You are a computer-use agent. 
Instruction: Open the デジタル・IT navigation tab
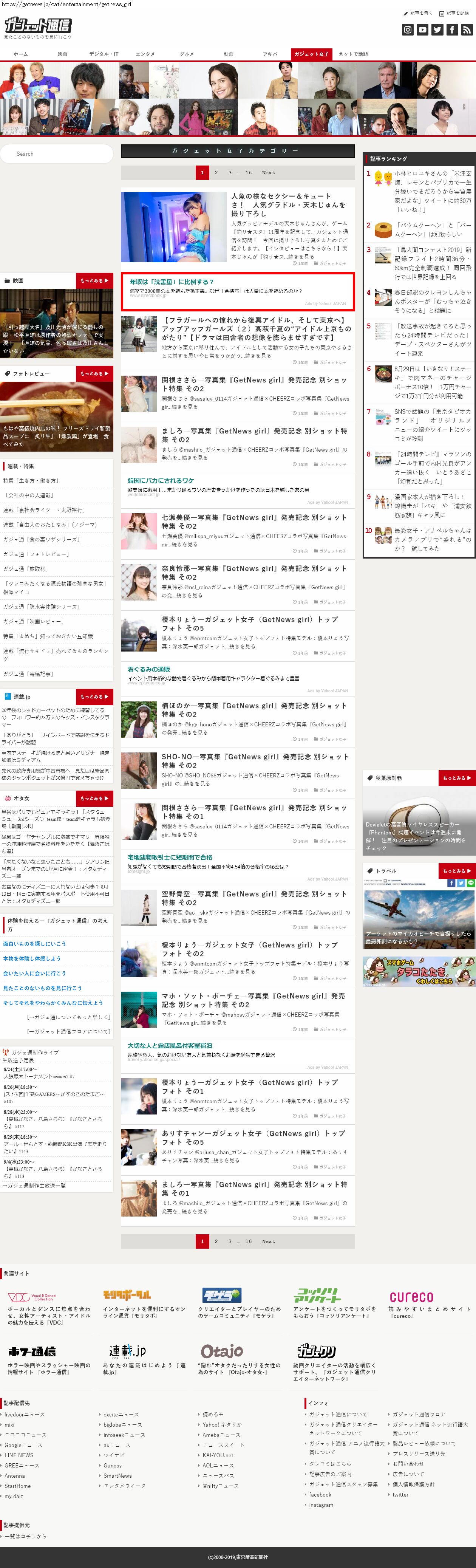pyautogui.click(x=104, y=54)
